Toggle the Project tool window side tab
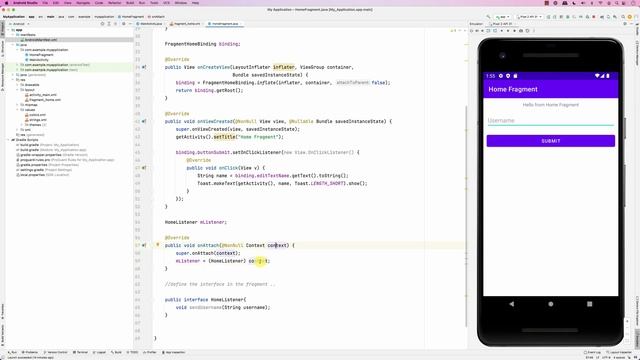Screen dimensions: 640x360 click(x=2, y=29)
